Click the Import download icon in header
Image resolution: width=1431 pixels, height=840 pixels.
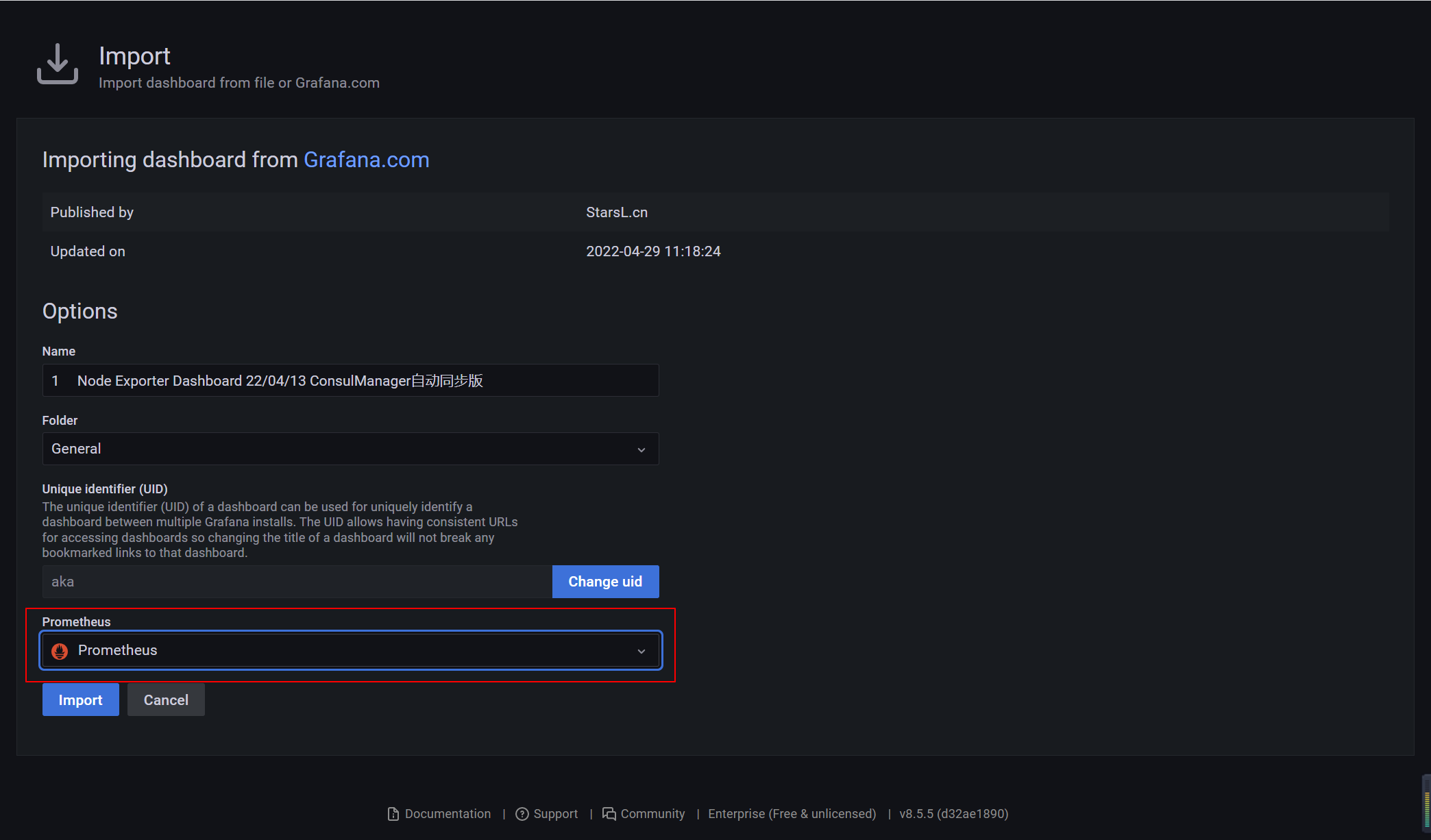click(x=58, y=64)
